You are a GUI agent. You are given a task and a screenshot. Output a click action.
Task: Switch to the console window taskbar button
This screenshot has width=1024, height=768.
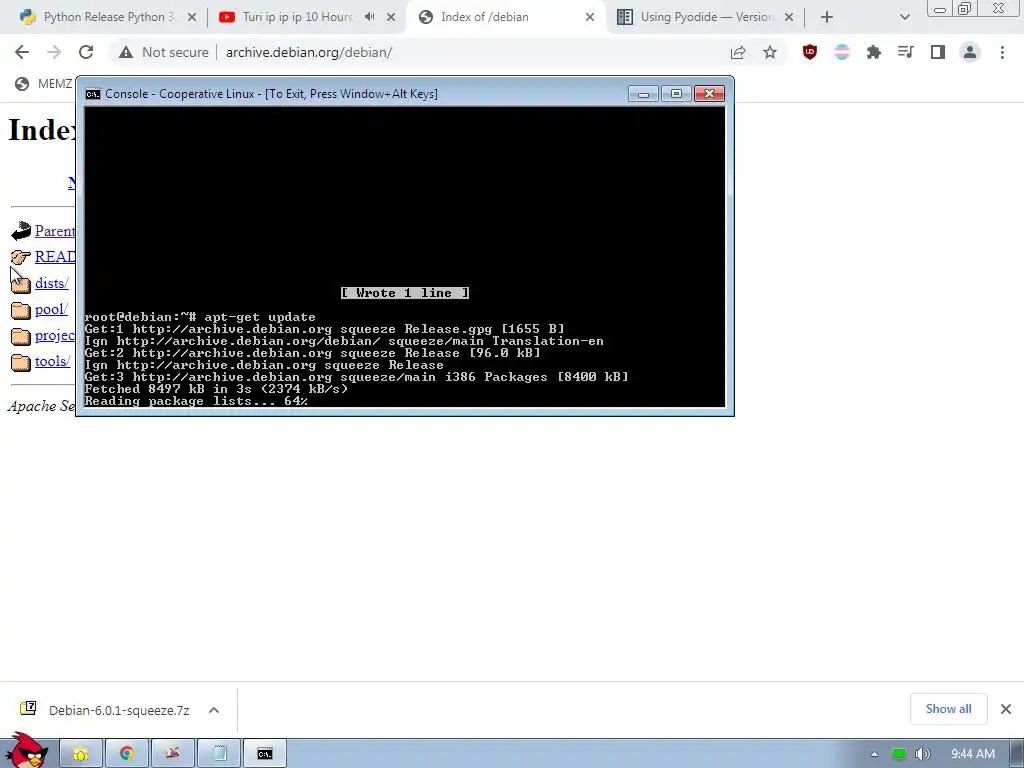tap(264, 754)
